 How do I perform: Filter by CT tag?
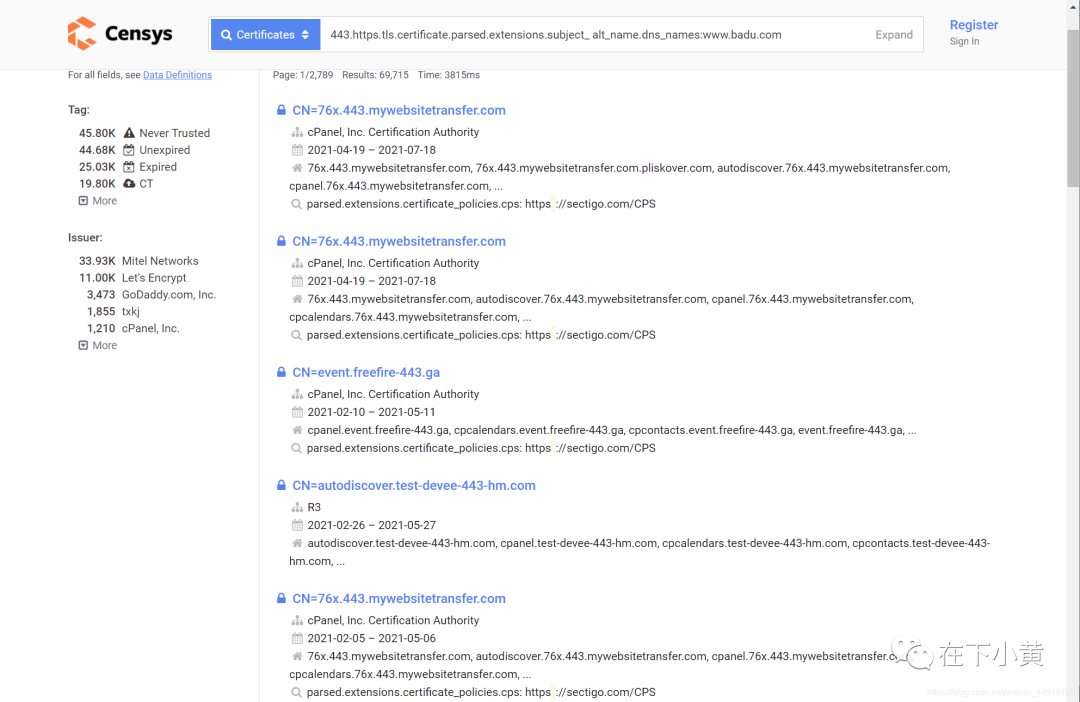click(x=146, y=184)
